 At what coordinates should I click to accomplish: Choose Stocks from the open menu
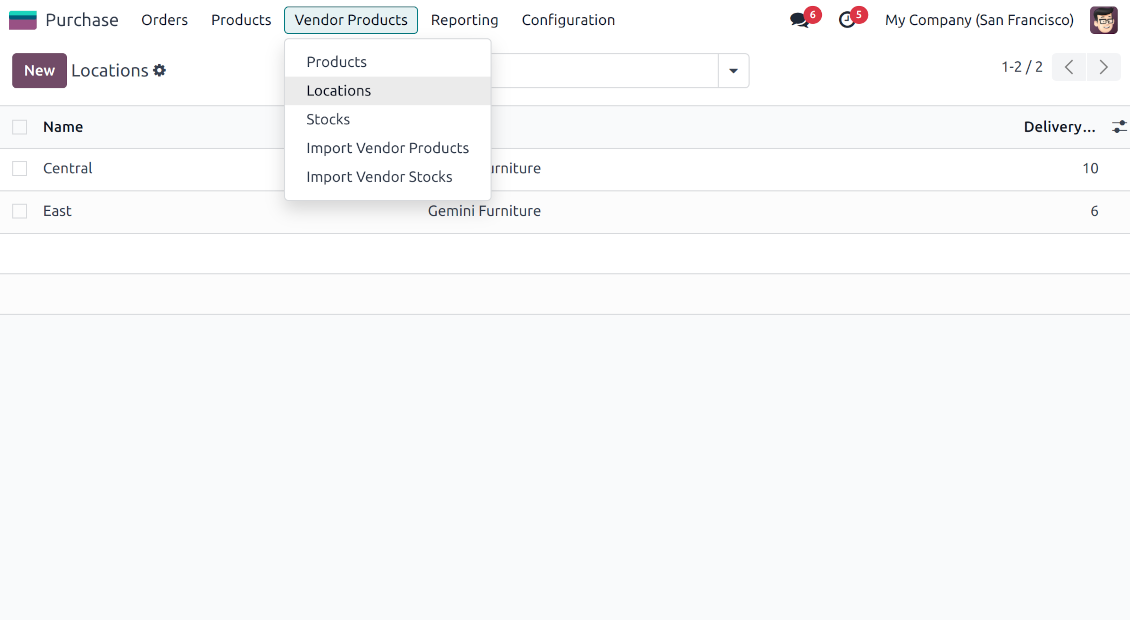tap(330, 119)
